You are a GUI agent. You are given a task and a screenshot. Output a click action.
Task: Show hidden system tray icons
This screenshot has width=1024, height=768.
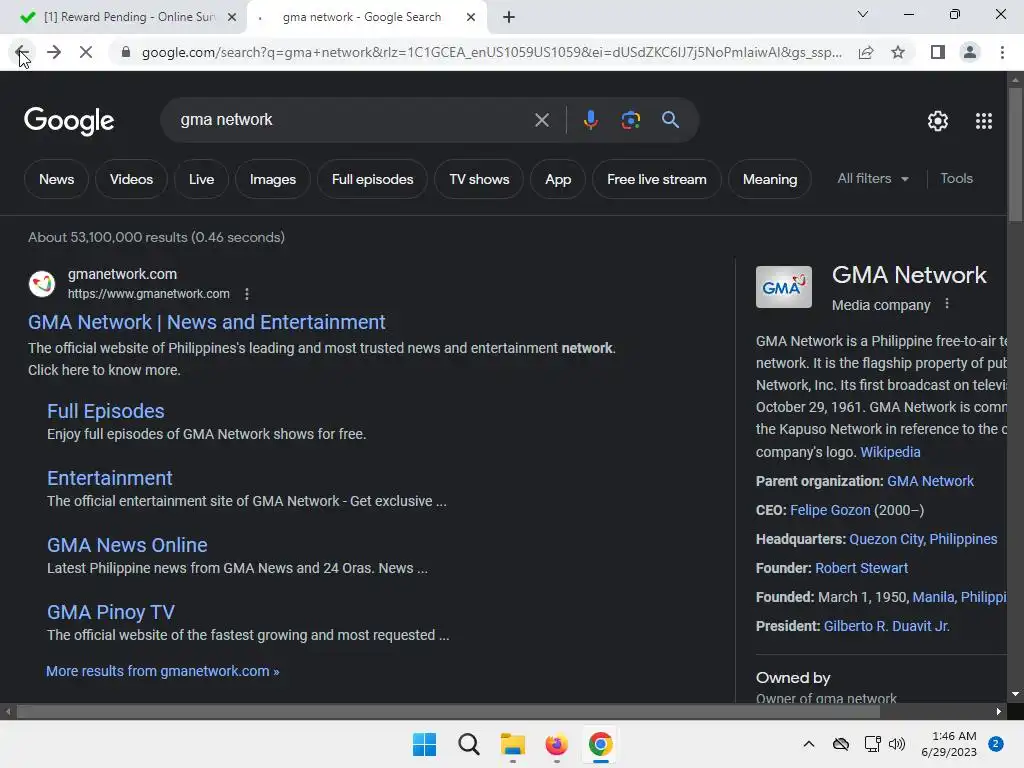pyautogui.click(x=808, y=744)
